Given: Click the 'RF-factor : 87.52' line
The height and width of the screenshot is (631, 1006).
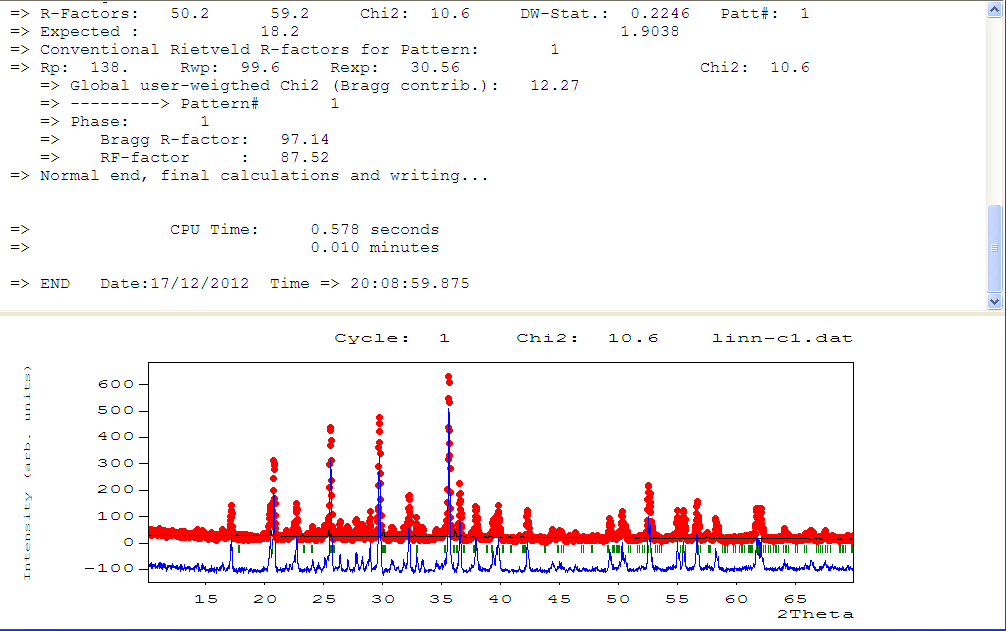Looking at the screenshot, I should pos(185,158).
